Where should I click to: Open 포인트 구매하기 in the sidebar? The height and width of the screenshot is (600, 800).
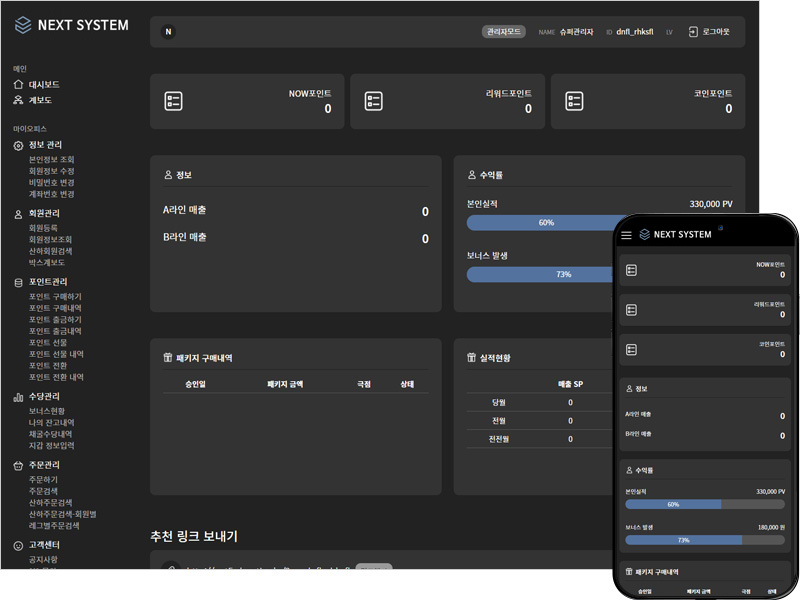point(55,297)
